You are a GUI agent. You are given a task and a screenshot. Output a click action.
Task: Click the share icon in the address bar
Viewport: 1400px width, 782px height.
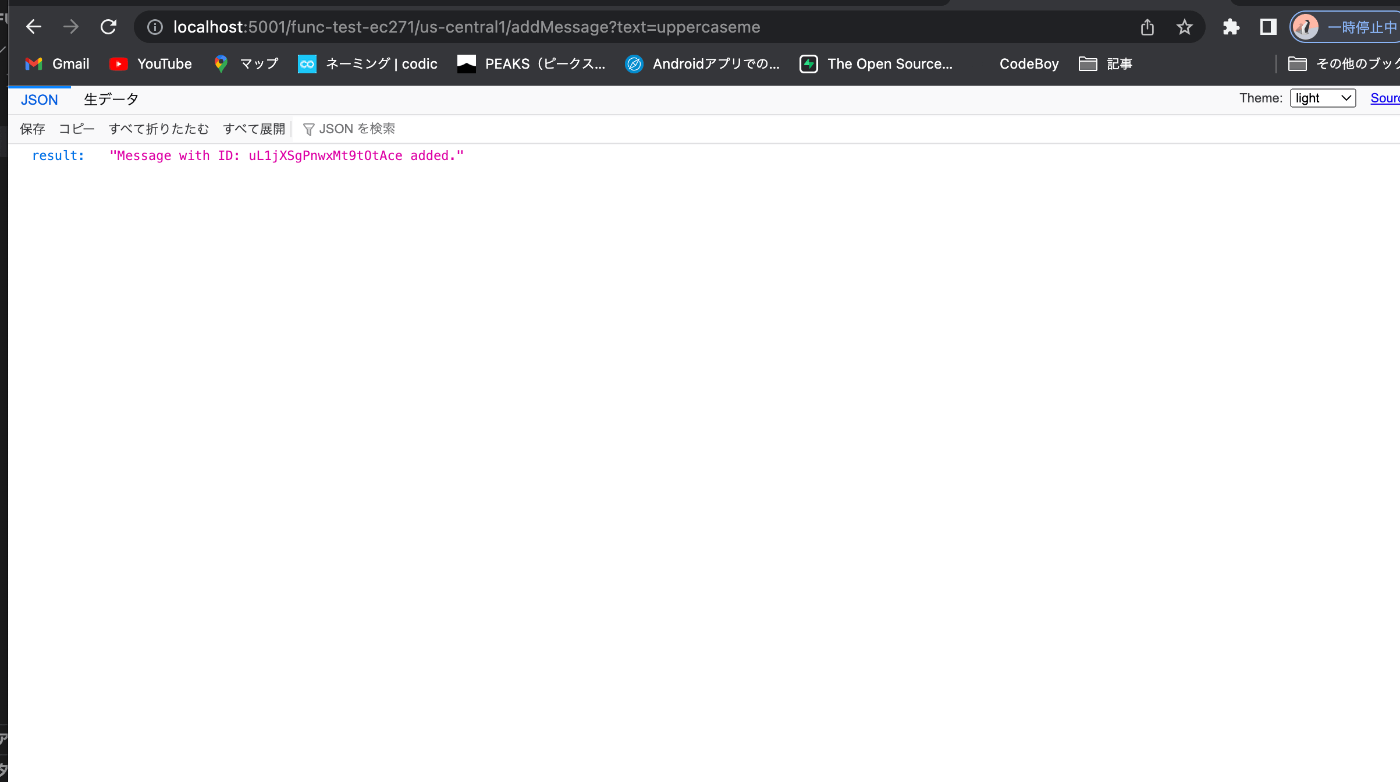click(1147, 27)
